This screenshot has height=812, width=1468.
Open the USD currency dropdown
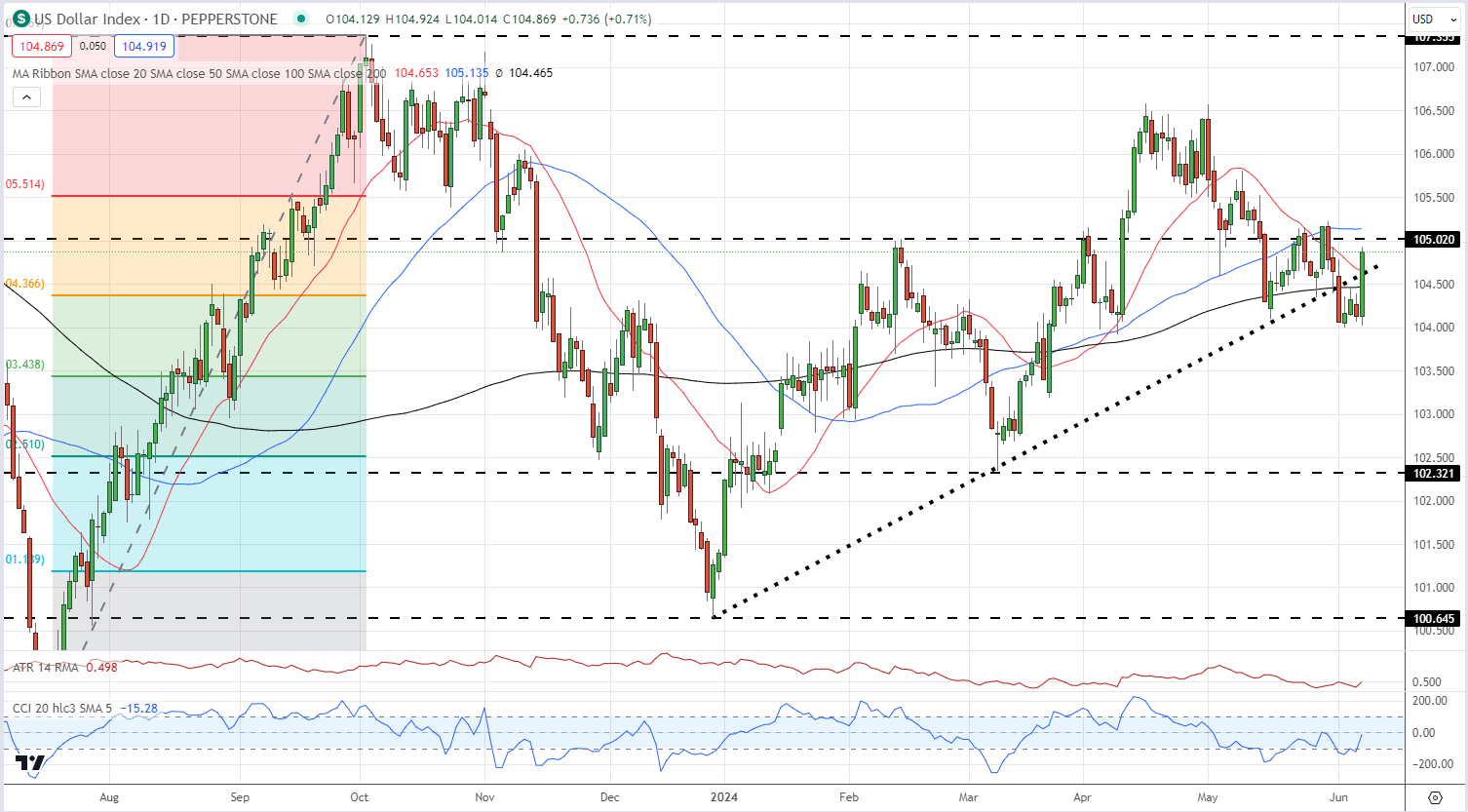click(1433, 19)
